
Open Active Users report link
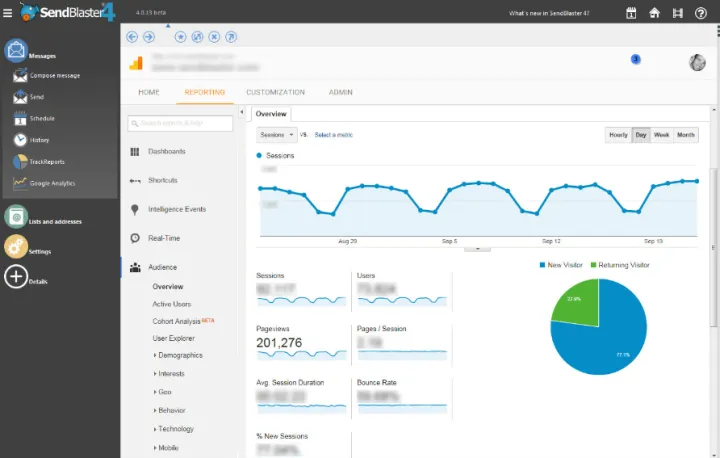coord(171,304)
